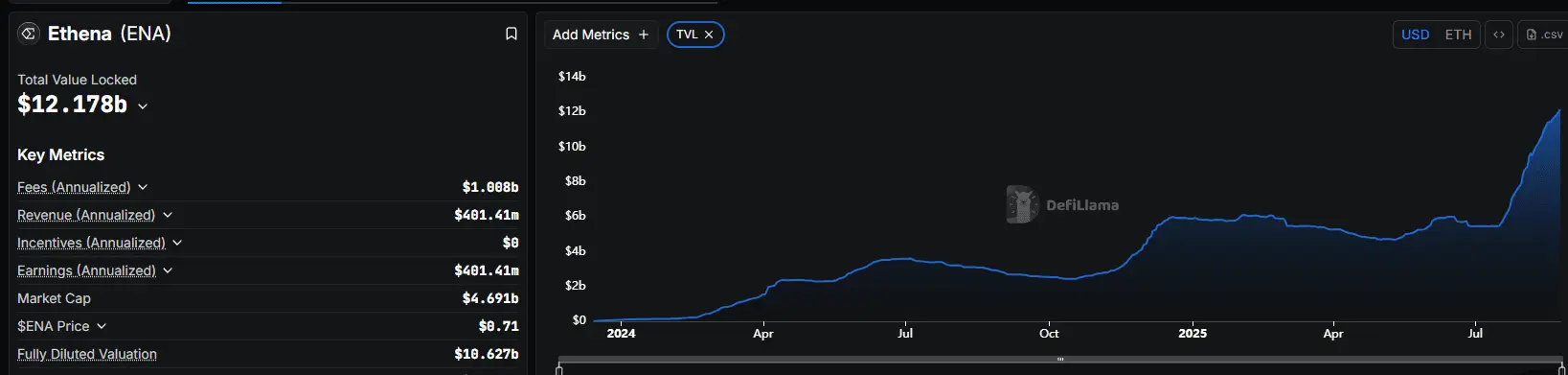Click the $0.71 price value
Image resolution: width=1568 pixels, height=375 pixels.
click(x=499, y=326)
